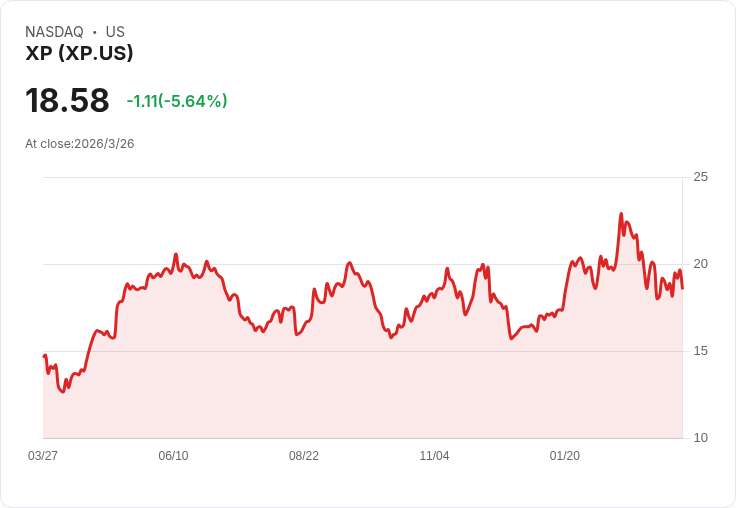Click the 15 price axis label
Screen dimensions: 736x508
pos(700,351)
